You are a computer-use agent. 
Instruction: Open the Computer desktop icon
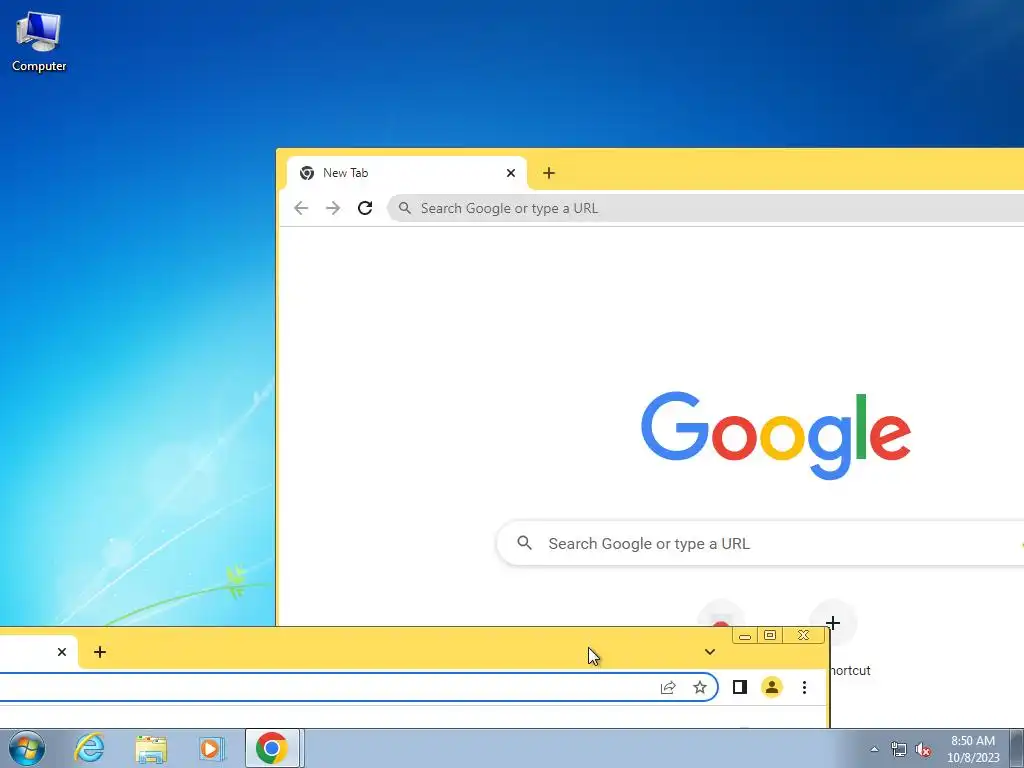point(39,42)
